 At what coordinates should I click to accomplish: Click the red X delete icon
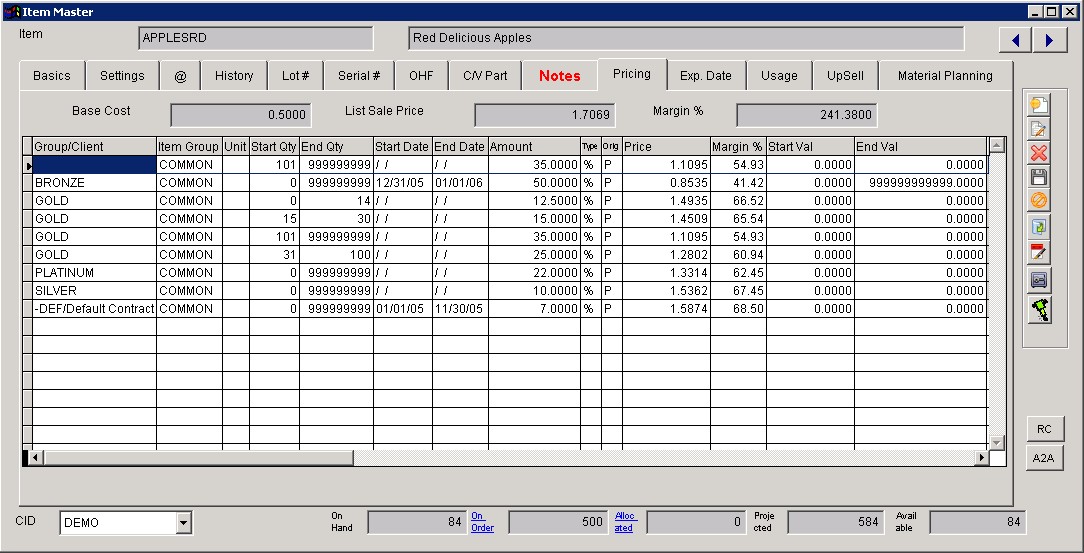pos(1039,152)
